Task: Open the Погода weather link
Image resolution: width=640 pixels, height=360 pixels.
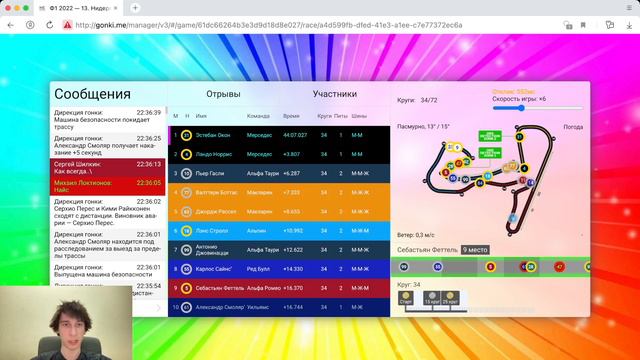Action: [573, 127]
